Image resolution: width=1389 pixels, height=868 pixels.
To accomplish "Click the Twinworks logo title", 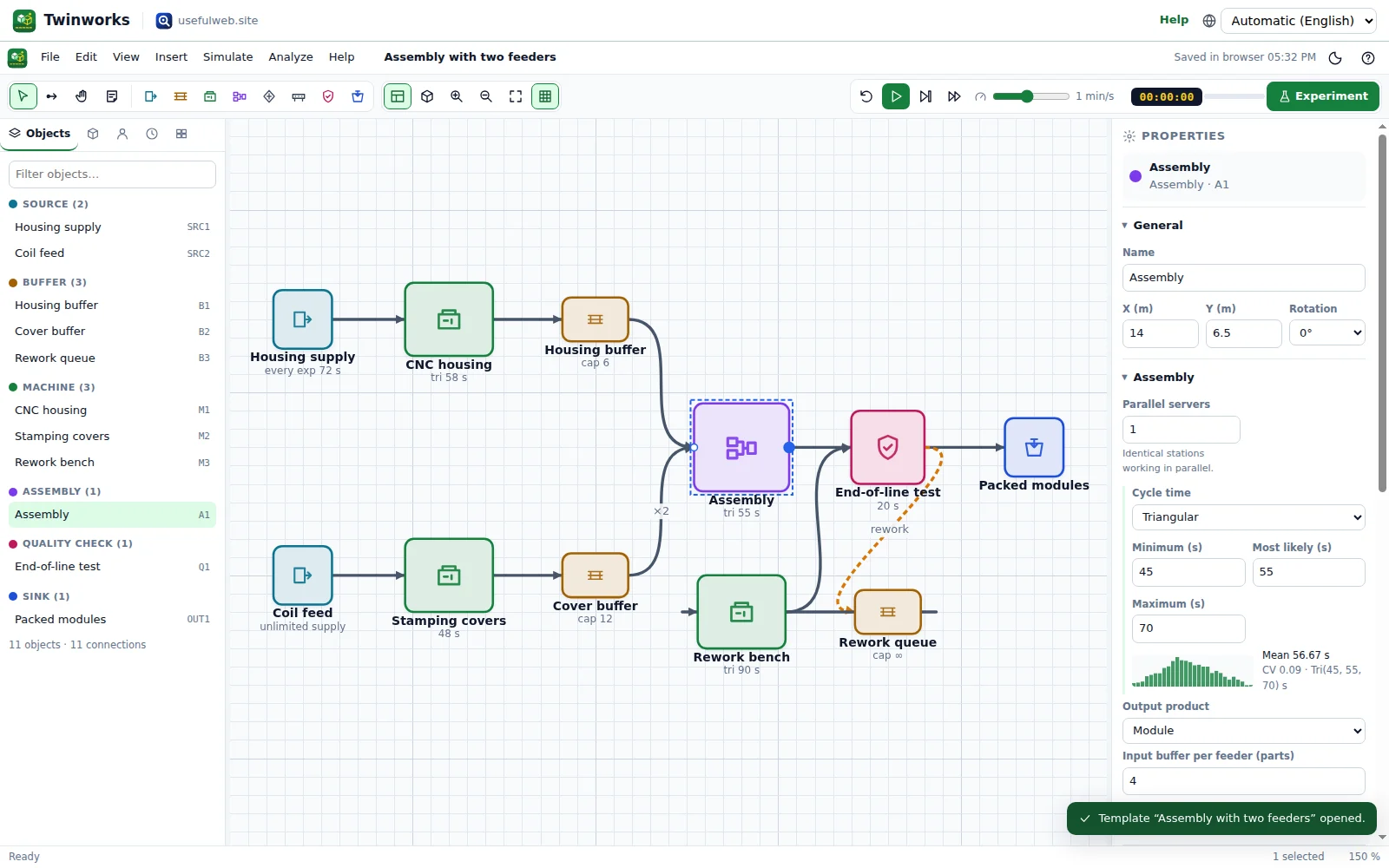I will [71, 20].
